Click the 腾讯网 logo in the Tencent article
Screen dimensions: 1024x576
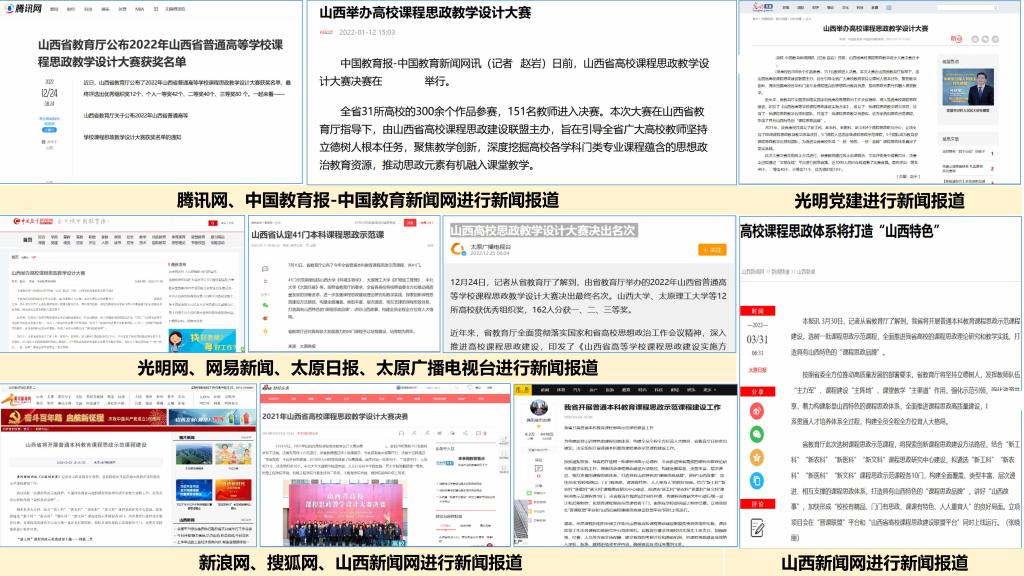[24, 8]
